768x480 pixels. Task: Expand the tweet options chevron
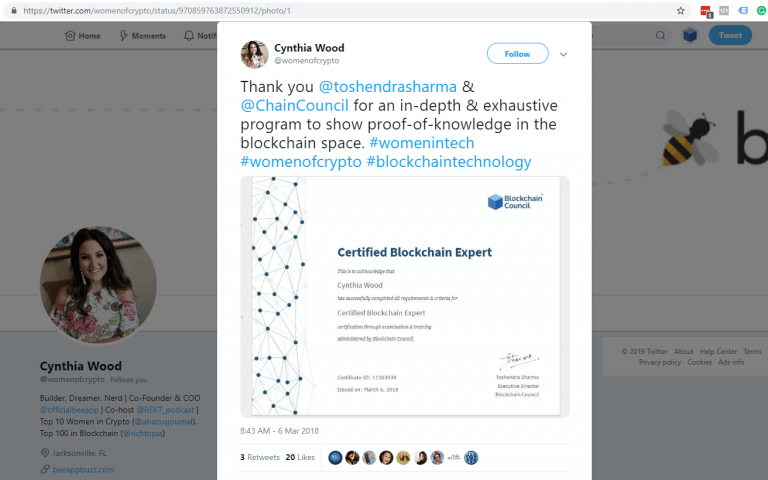point(563,54)
